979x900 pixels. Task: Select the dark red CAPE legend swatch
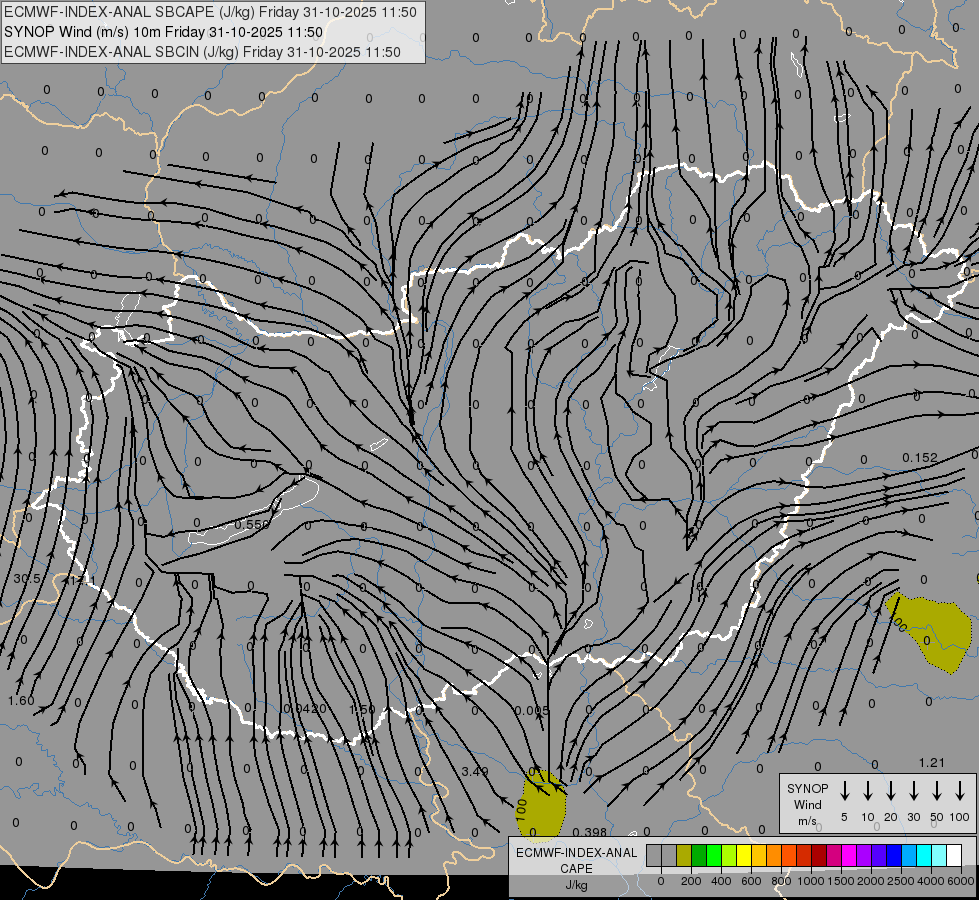(x=819, y=855)
